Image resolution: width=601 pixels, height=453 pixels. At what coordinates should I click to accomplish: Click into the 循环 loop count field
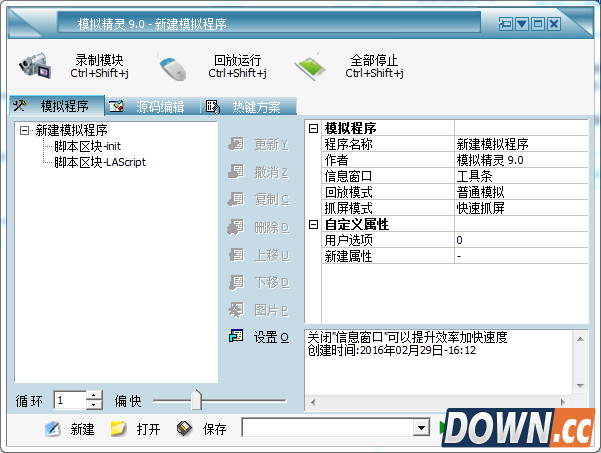[x=70, y=400]
